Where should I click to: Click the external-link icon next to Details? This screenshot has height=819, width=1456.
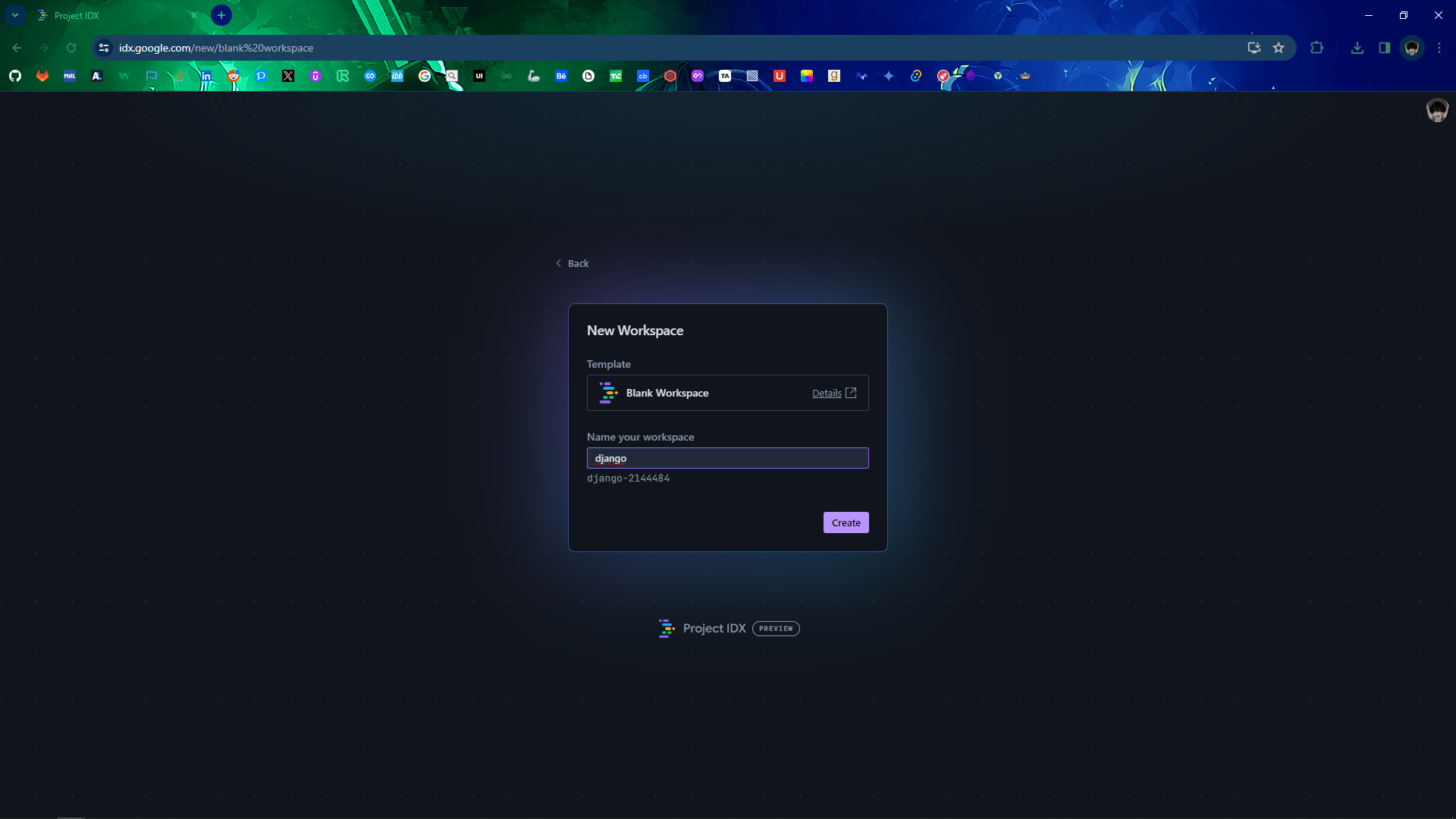[x=851, y=393]
